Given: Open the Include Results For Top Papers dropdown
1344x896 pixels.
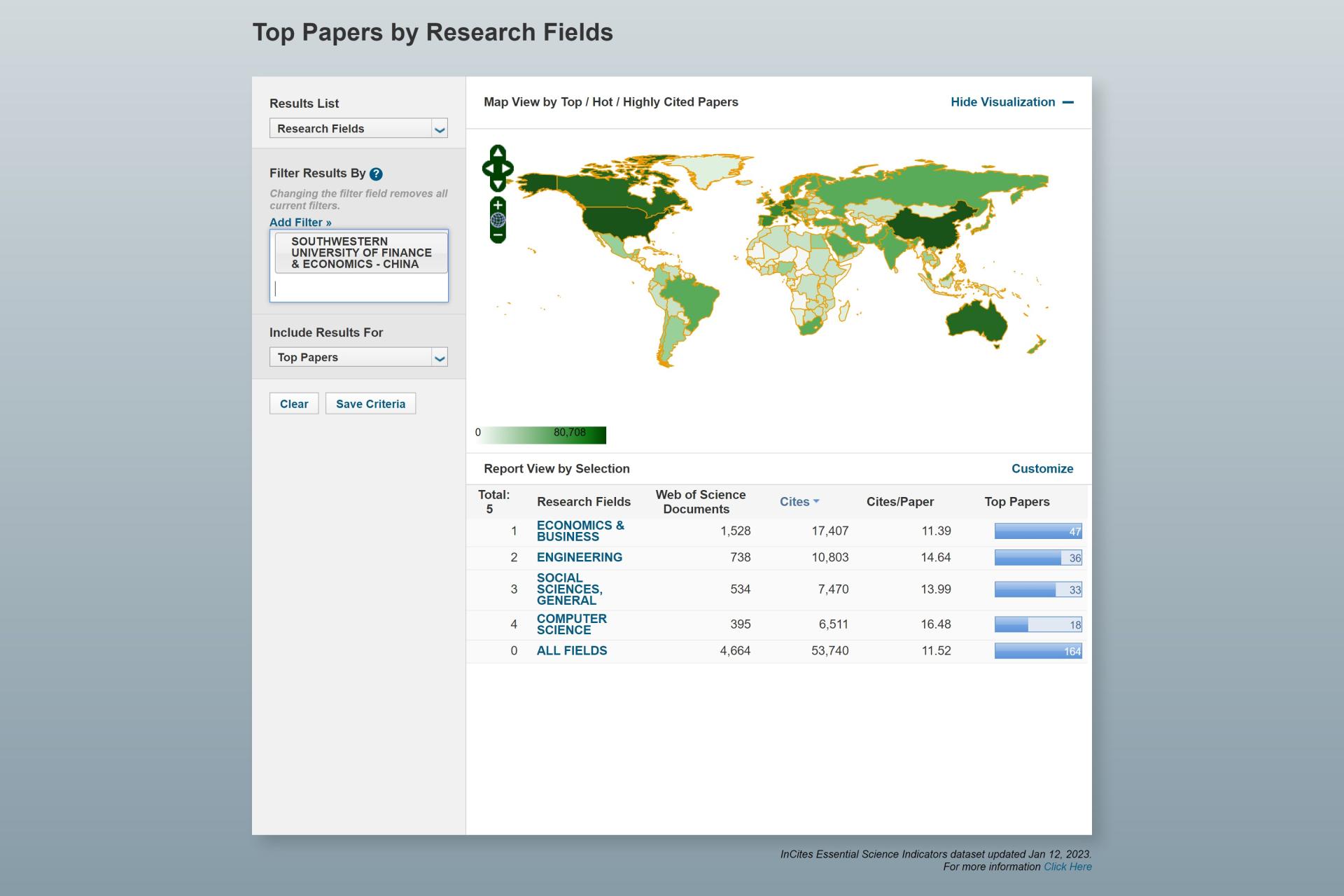Looking at the screenshot, I should tap(439, 358).
